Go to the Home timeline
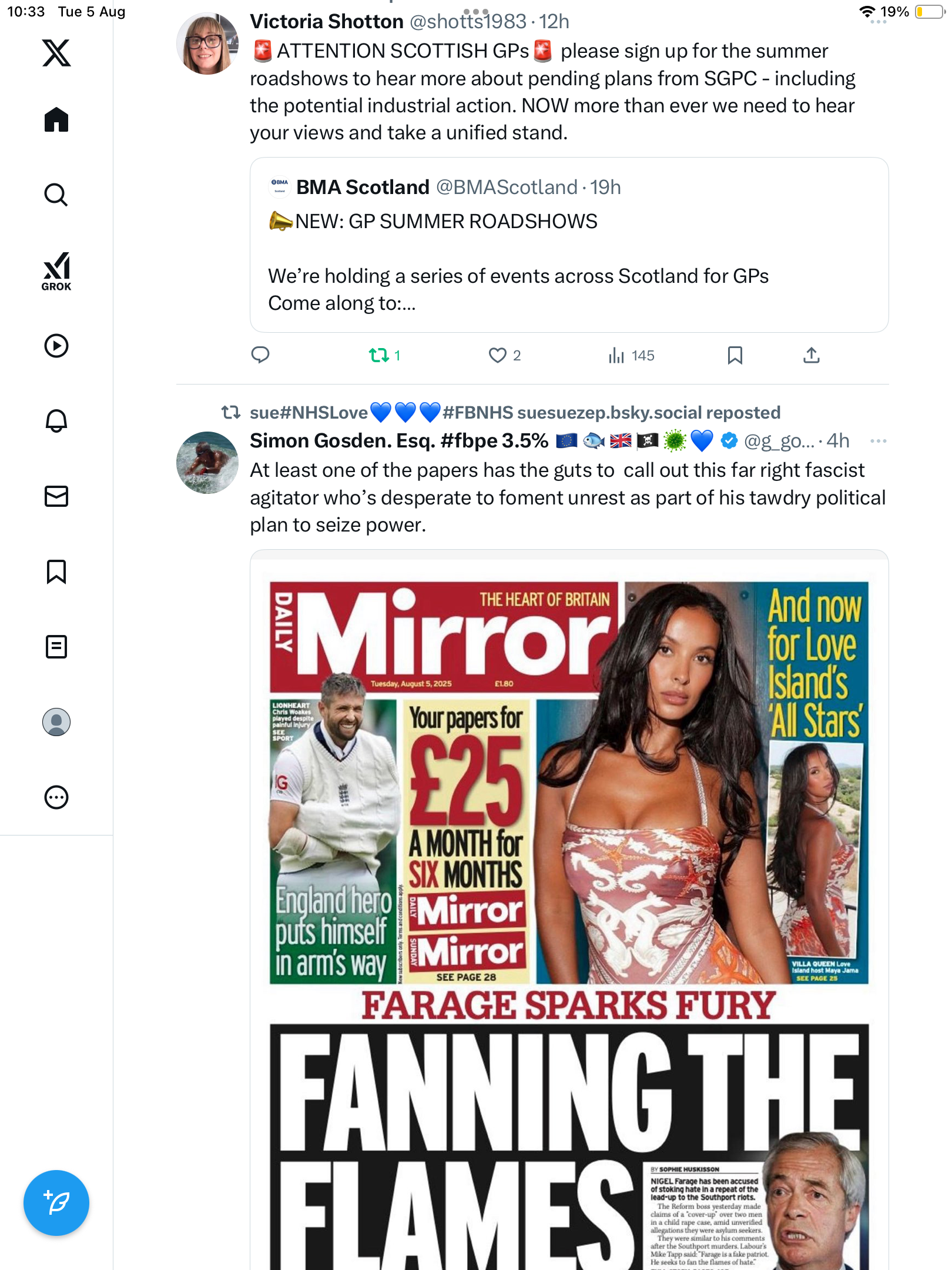 pos(56,120)
